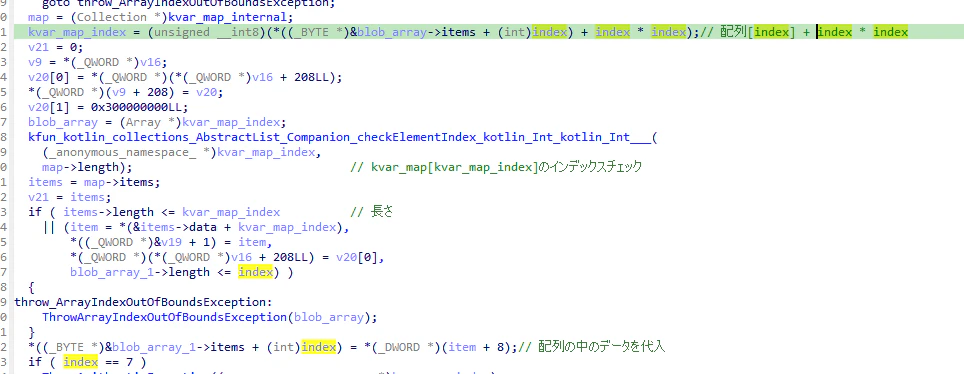Click 'items->data' in the item assignment

pos(179,227)
